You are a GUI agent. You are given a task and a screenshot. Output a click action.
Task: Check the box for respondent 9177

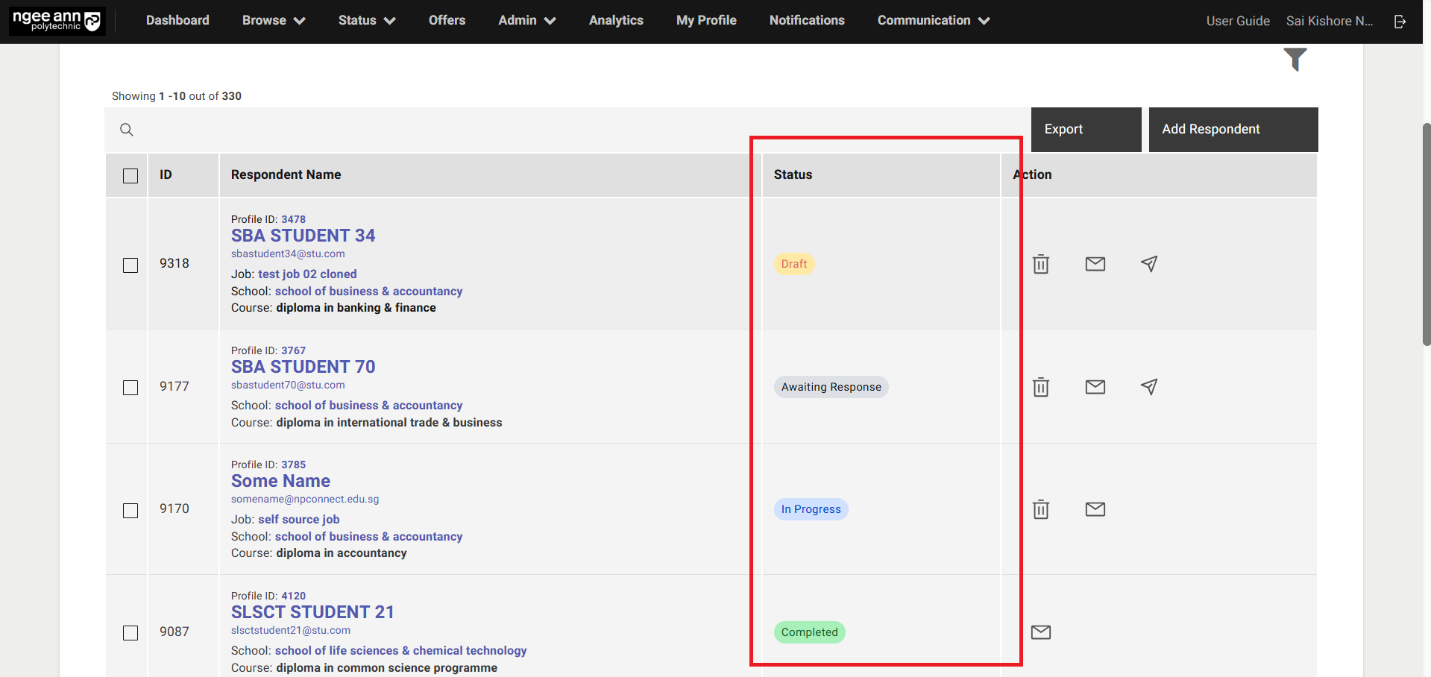pos(130,387)
